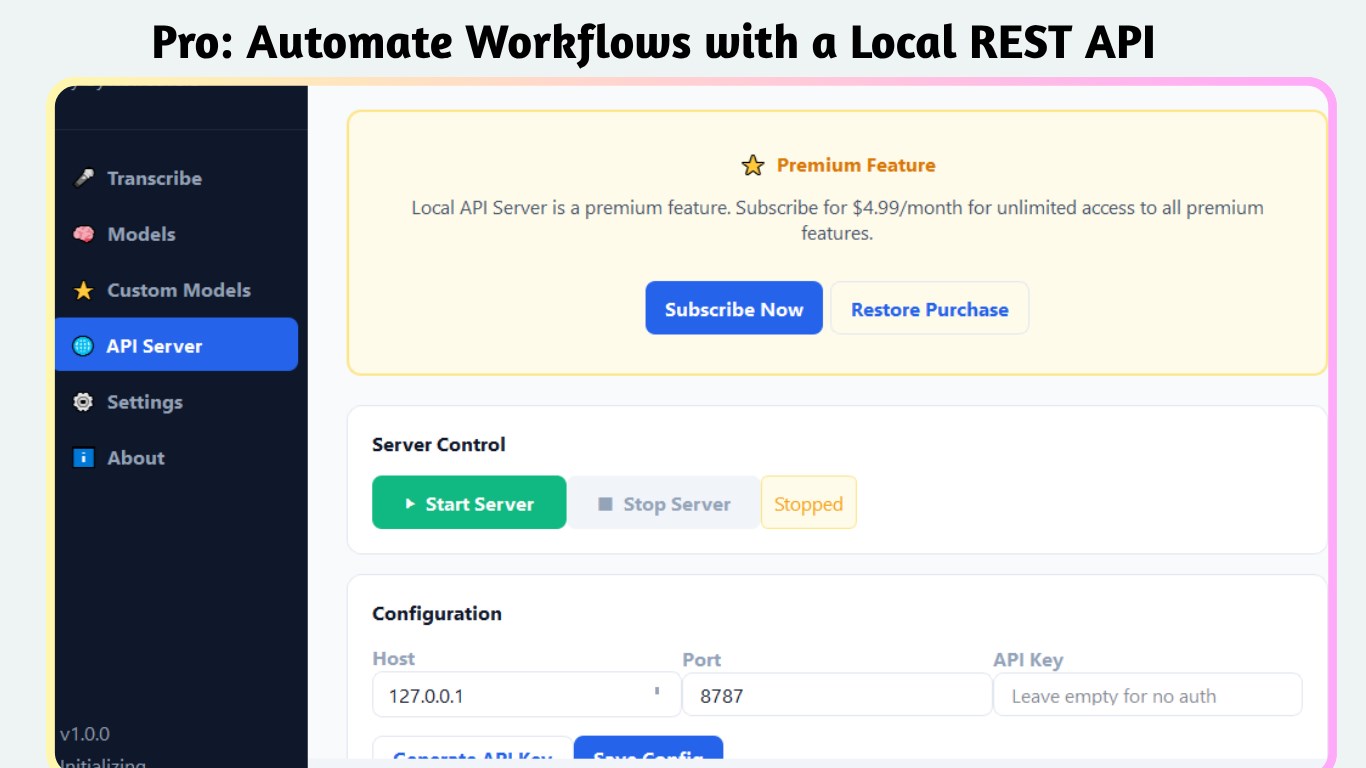1366x768 pixels.
Task: Click the Premium Feature heading
Action: tap(856, 165)
